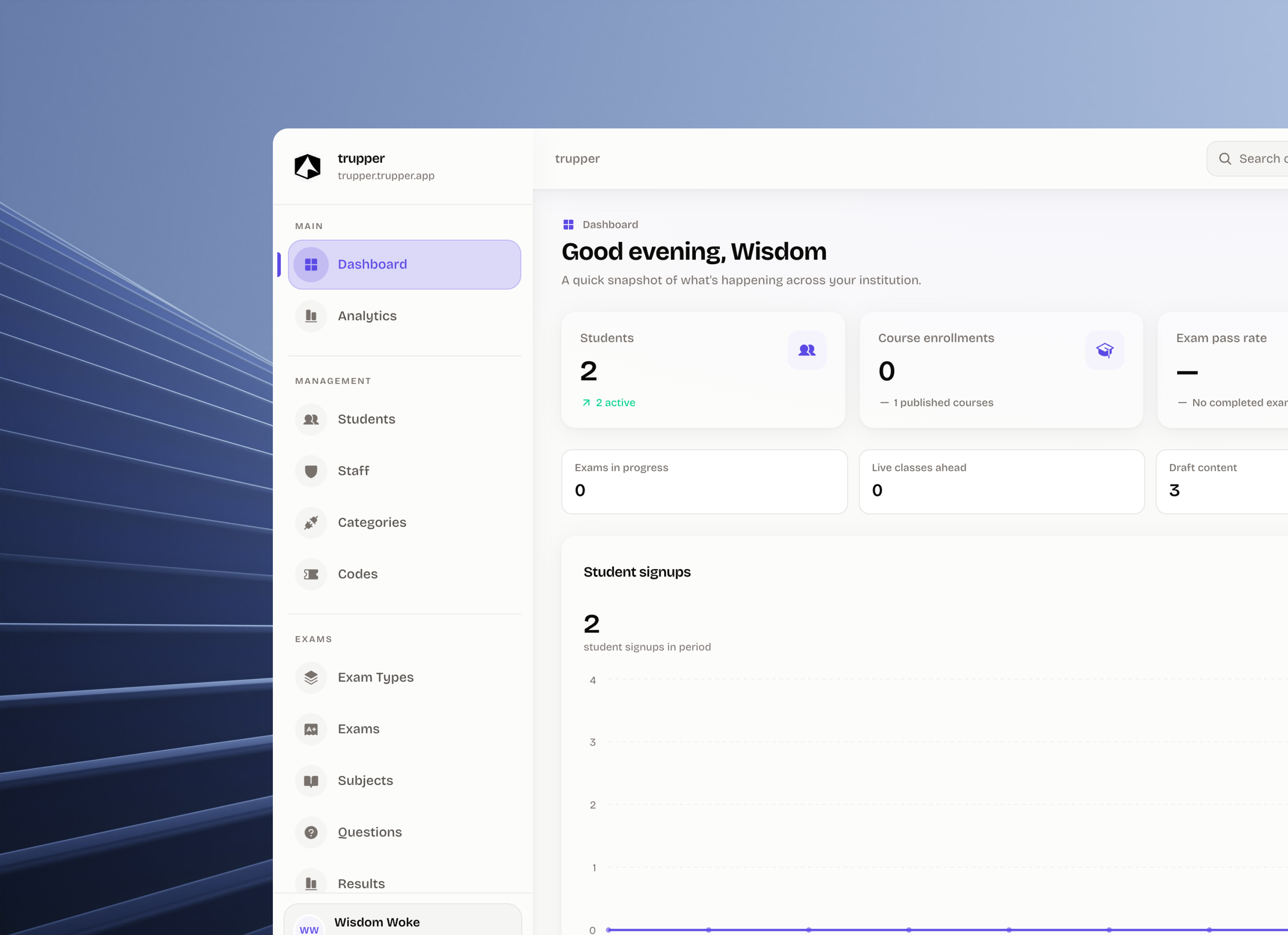Viewport: 1288px width, 935px height.
Task: Click the Analytics bar chart icon
Action: click(311, 316)
